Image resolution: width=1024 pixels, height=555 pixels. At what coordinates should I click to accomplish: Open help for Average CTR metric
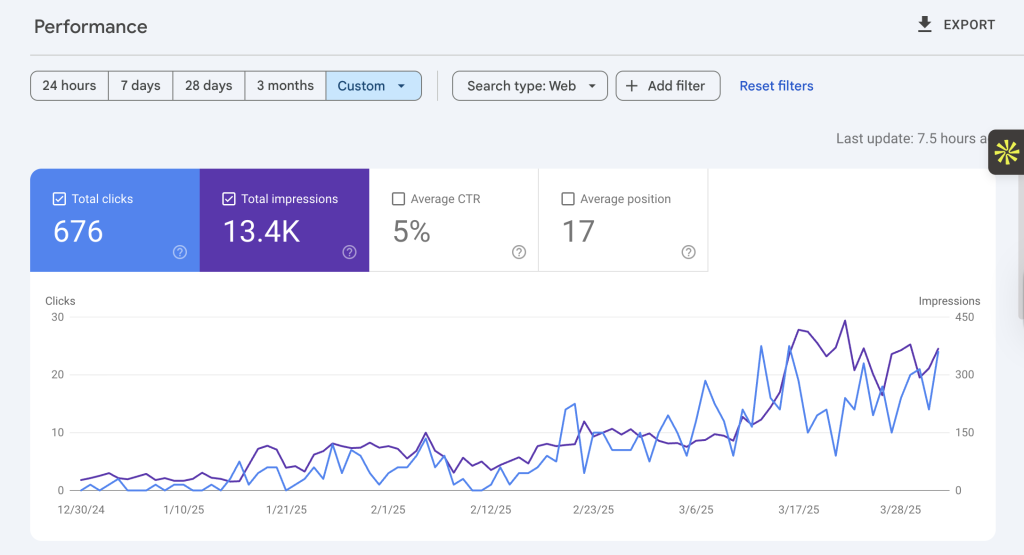(519, 252)
